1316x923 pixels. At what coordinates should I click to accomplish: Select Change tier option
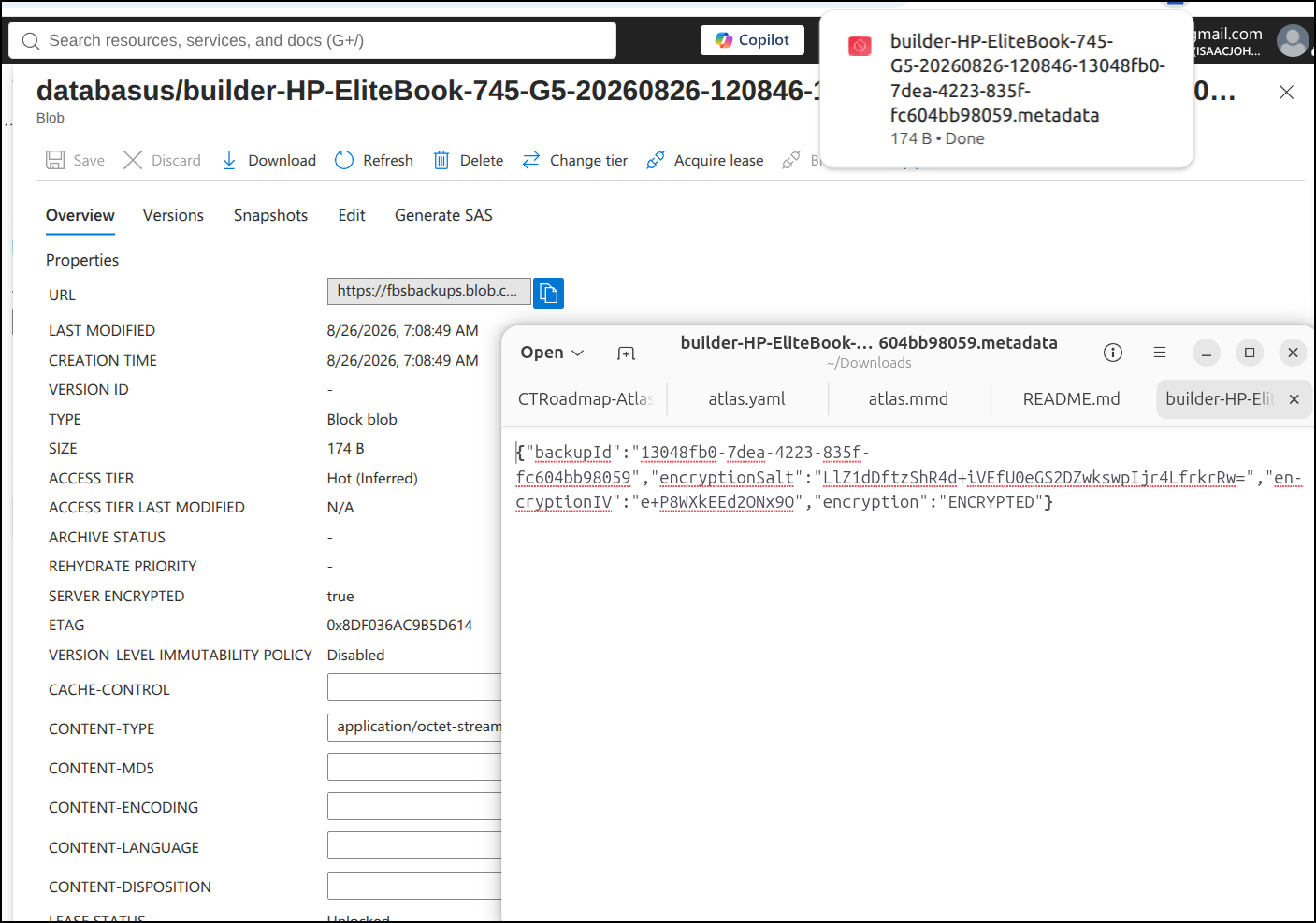pos(575,161)
